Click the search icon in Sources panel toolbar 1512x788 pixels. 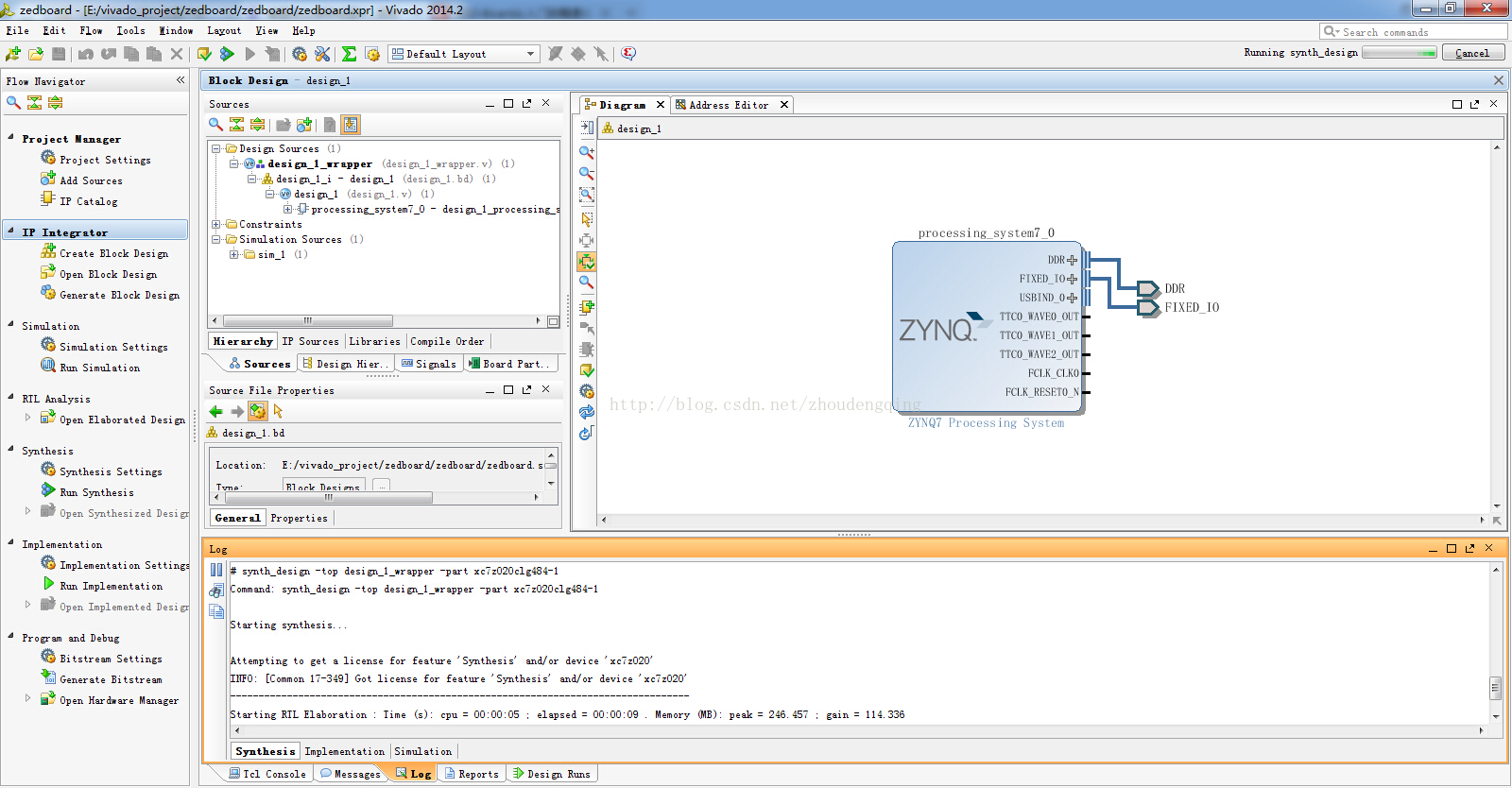click(x=215, y=124)
